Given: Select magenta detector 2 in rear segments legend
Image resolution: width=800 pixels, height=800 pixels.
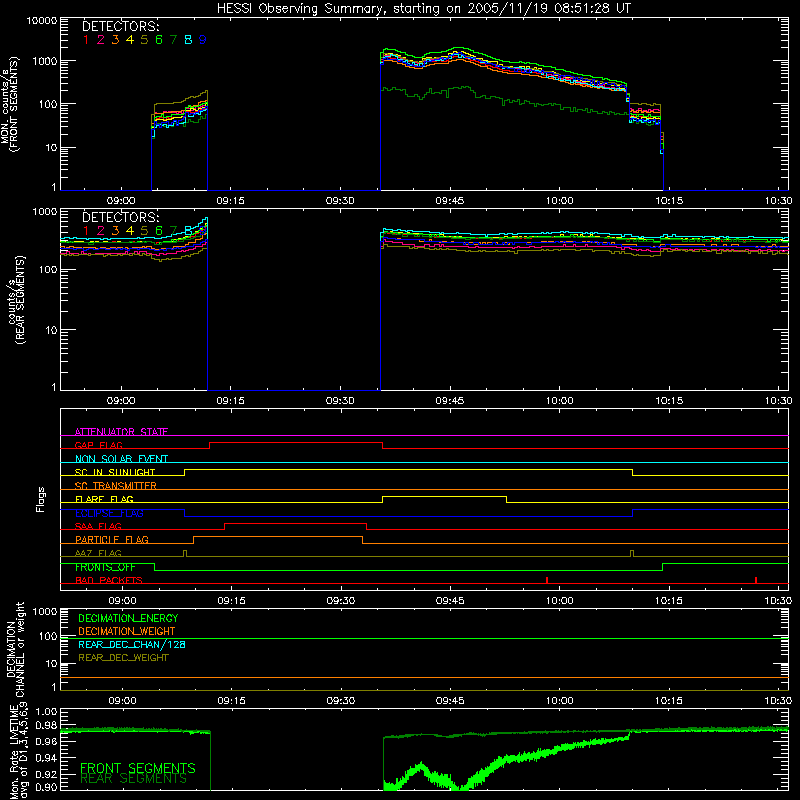Looking at the screenshot, I should 101,231.
